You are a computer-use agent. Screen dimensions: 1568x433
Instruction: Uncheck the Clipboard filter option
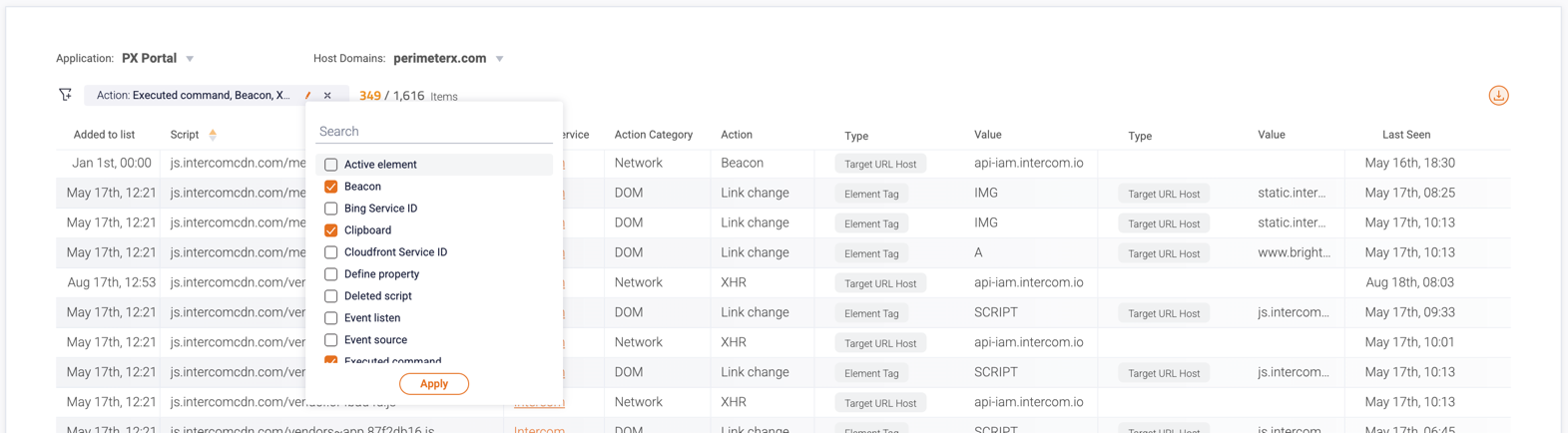tap(331, 230)
